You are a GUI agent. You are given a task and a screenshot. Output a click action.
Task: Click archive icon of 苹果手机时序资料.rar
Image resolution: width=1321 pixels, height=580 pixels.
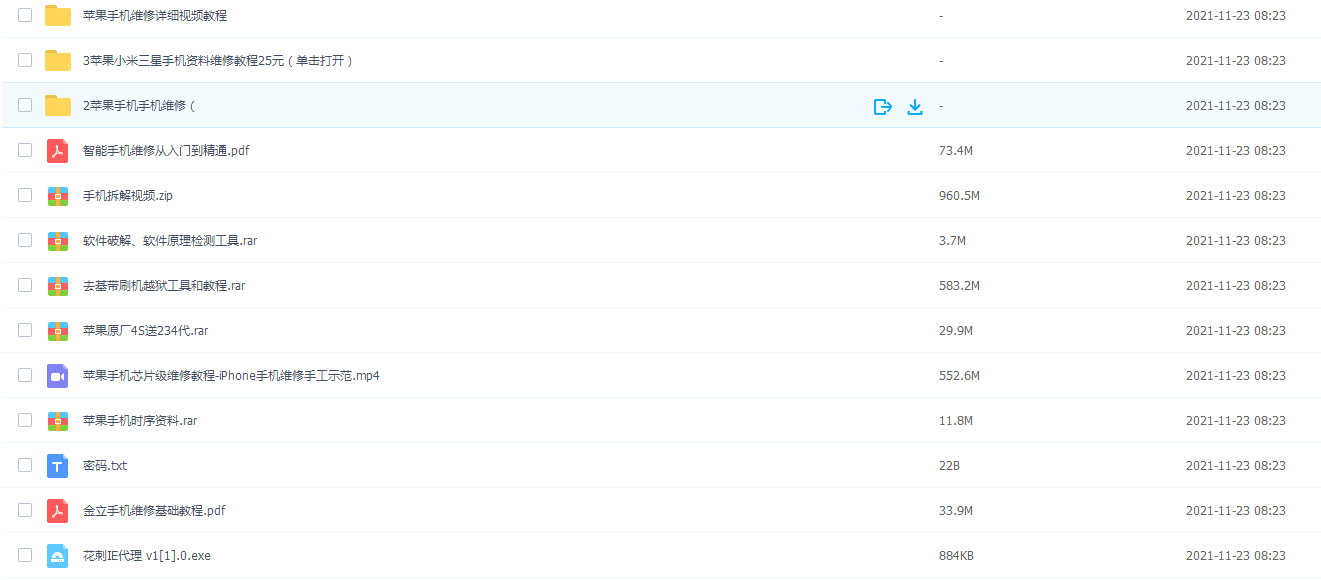coord(58,421)
